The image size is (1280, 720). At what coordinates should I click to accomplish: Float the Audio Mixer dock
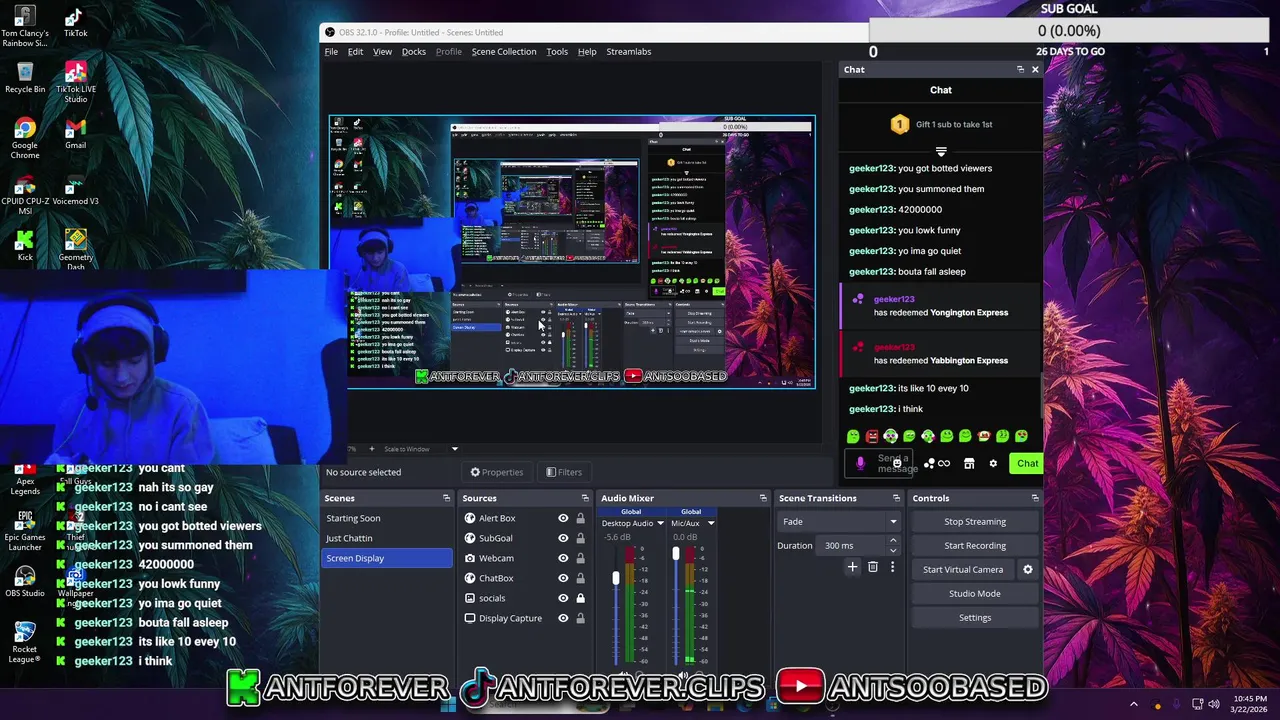(x=763, y=498)
